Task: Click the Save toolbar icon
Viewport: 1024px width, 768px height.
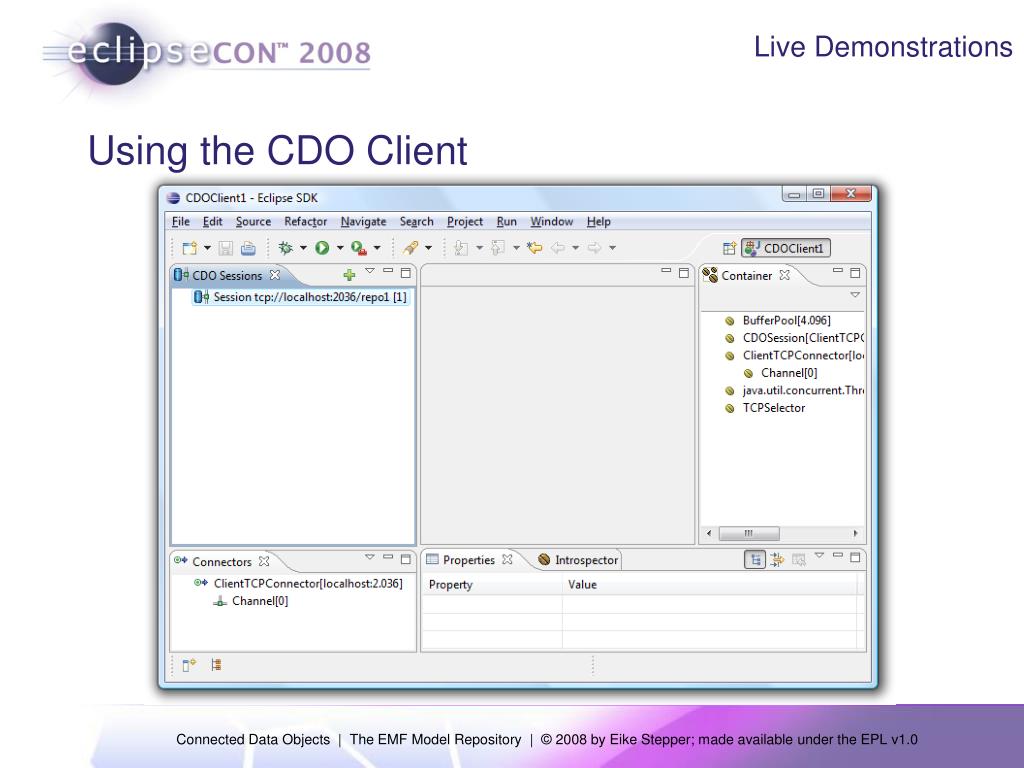Action: pyautogui.click(x=226, y=248)
